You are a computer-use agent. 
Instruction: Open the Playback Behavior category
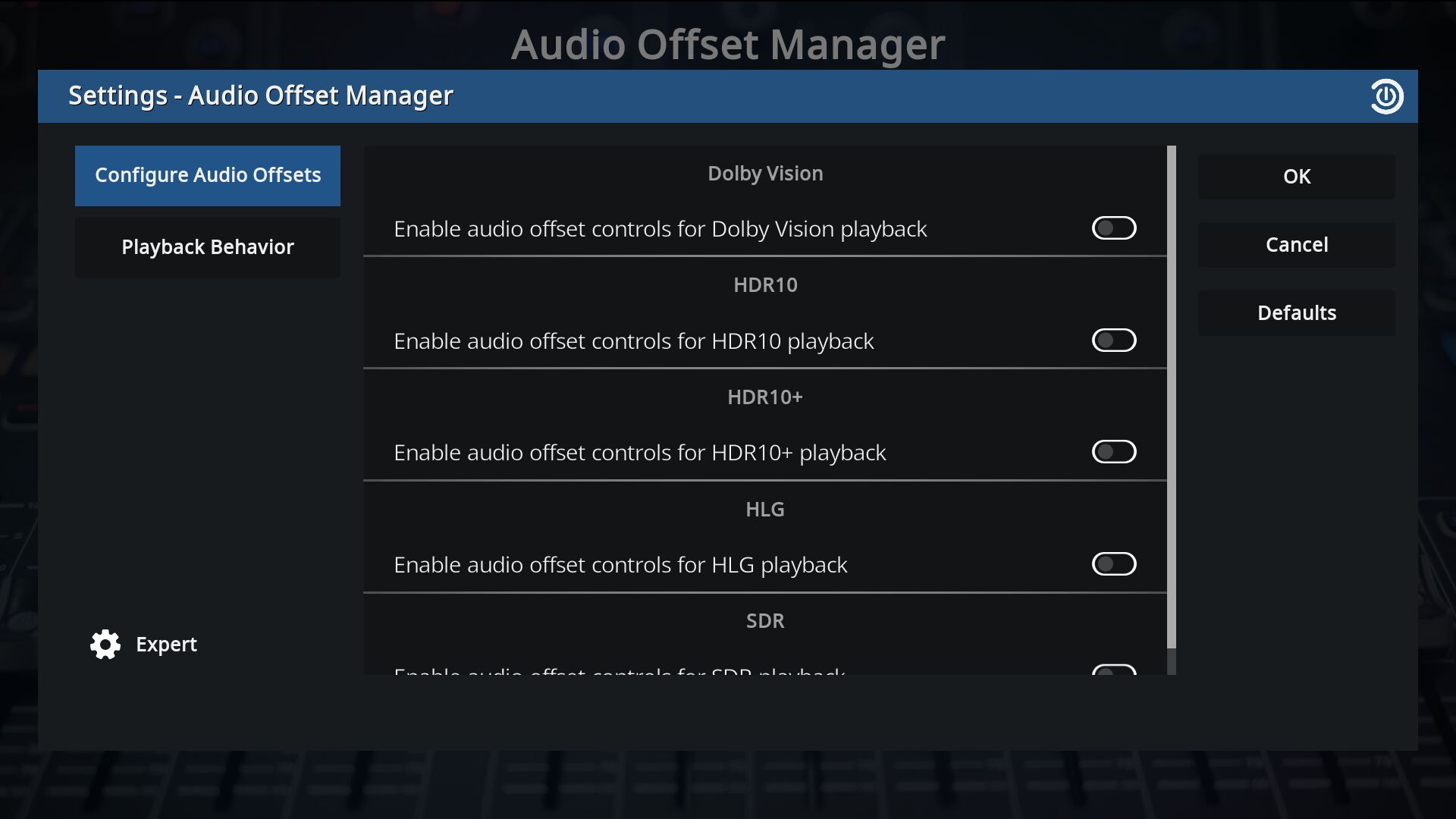[208, 247]
